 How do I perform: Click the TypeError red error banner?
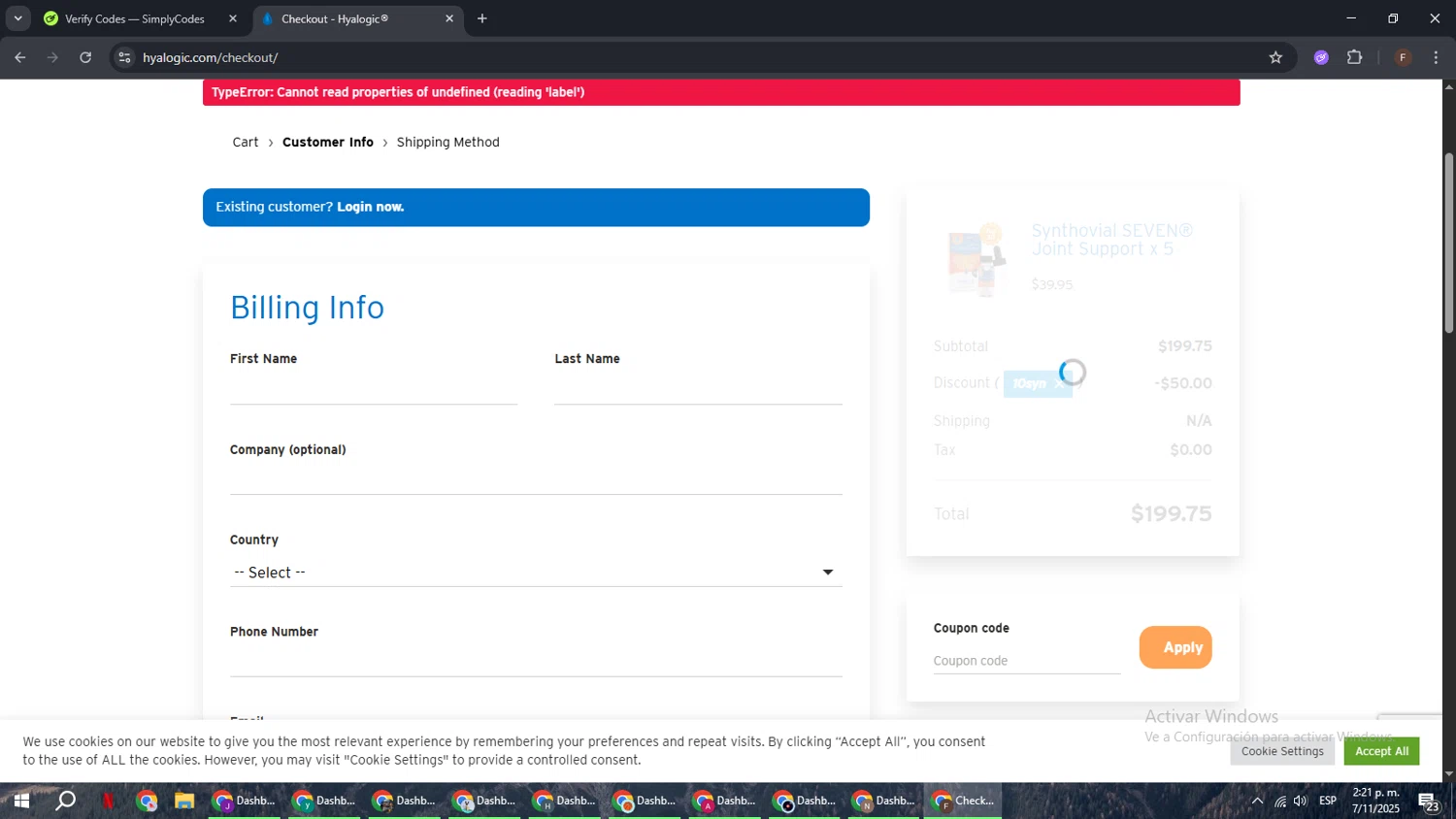point(721,92)
